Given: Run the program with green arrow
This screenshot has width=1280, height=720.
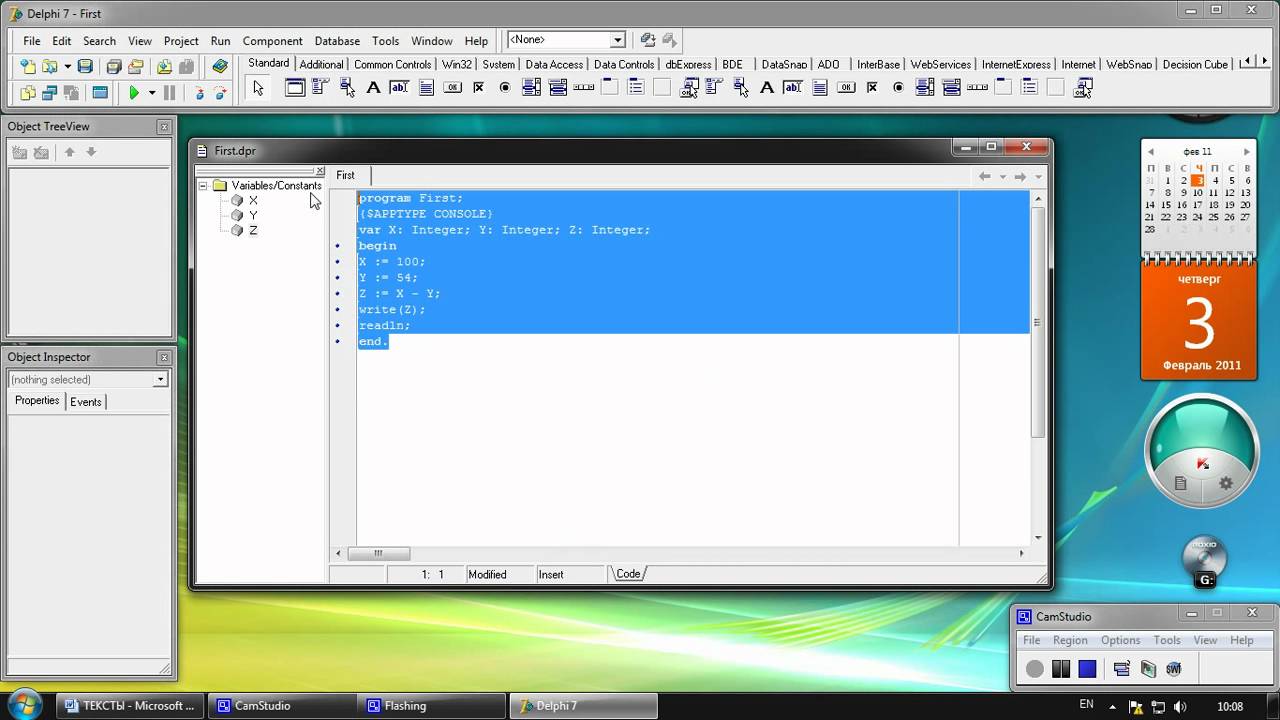Looking at the screenshot, I should click(134, 93).
